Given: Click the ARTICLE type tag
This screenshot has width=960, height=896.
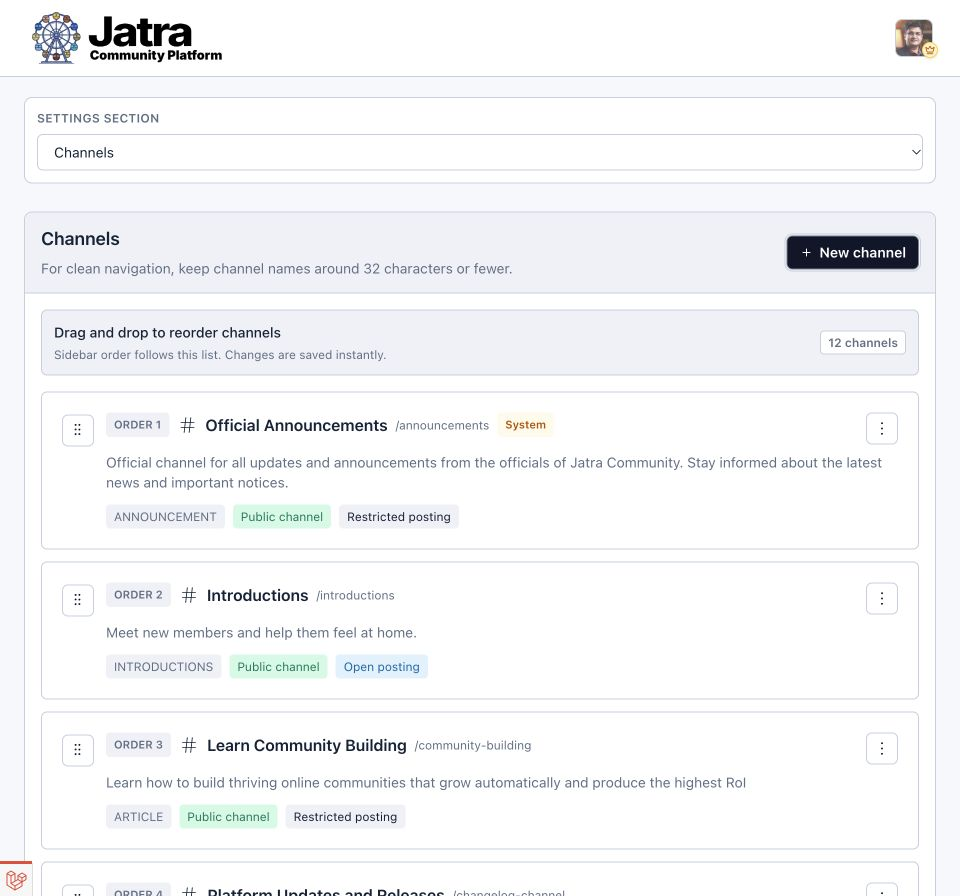Looking at the screenshot, I should click(x=138, y=817).
